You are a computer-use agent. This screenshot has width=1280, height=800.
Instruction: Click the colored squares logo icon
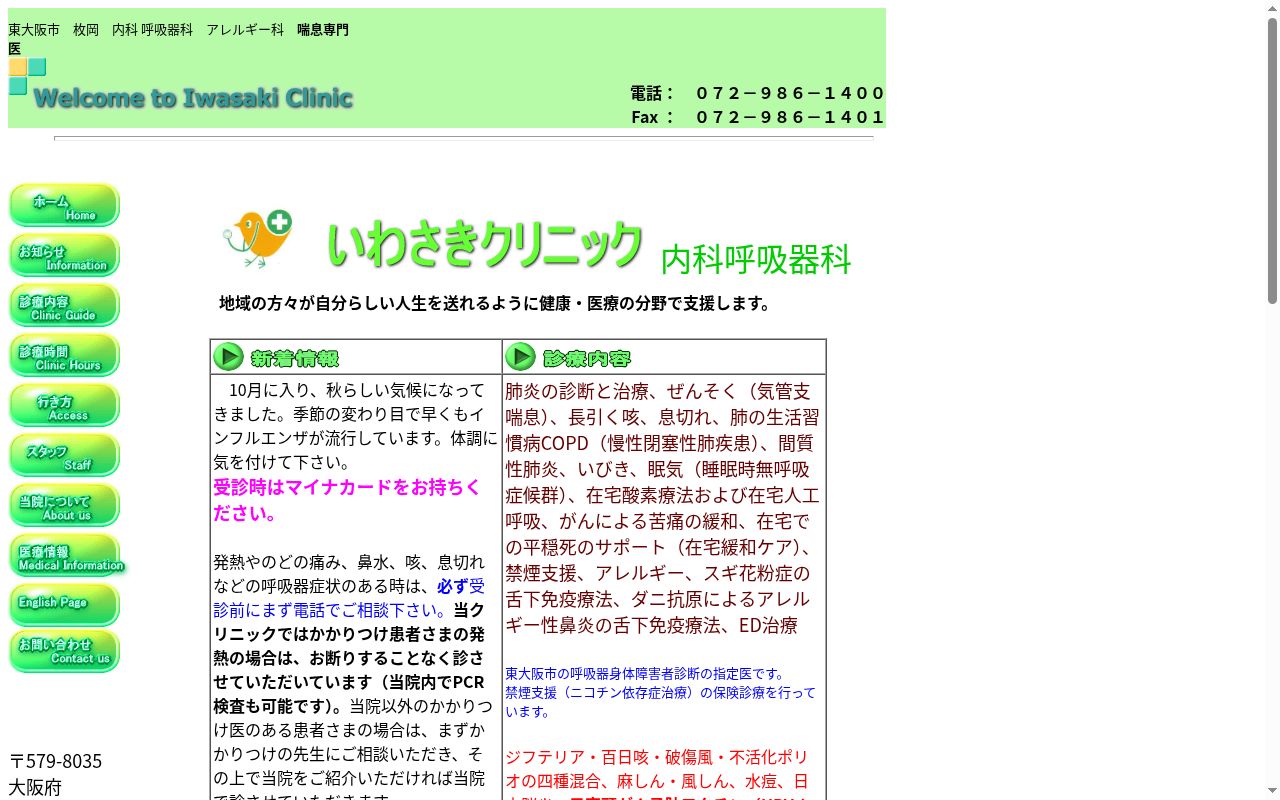(28, 77)
